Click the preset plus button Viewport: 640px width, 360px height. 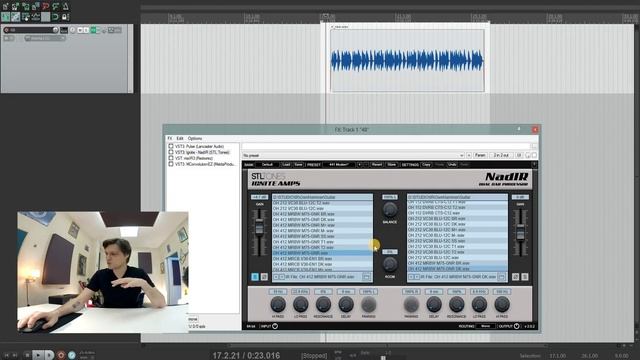coord(469,156)
